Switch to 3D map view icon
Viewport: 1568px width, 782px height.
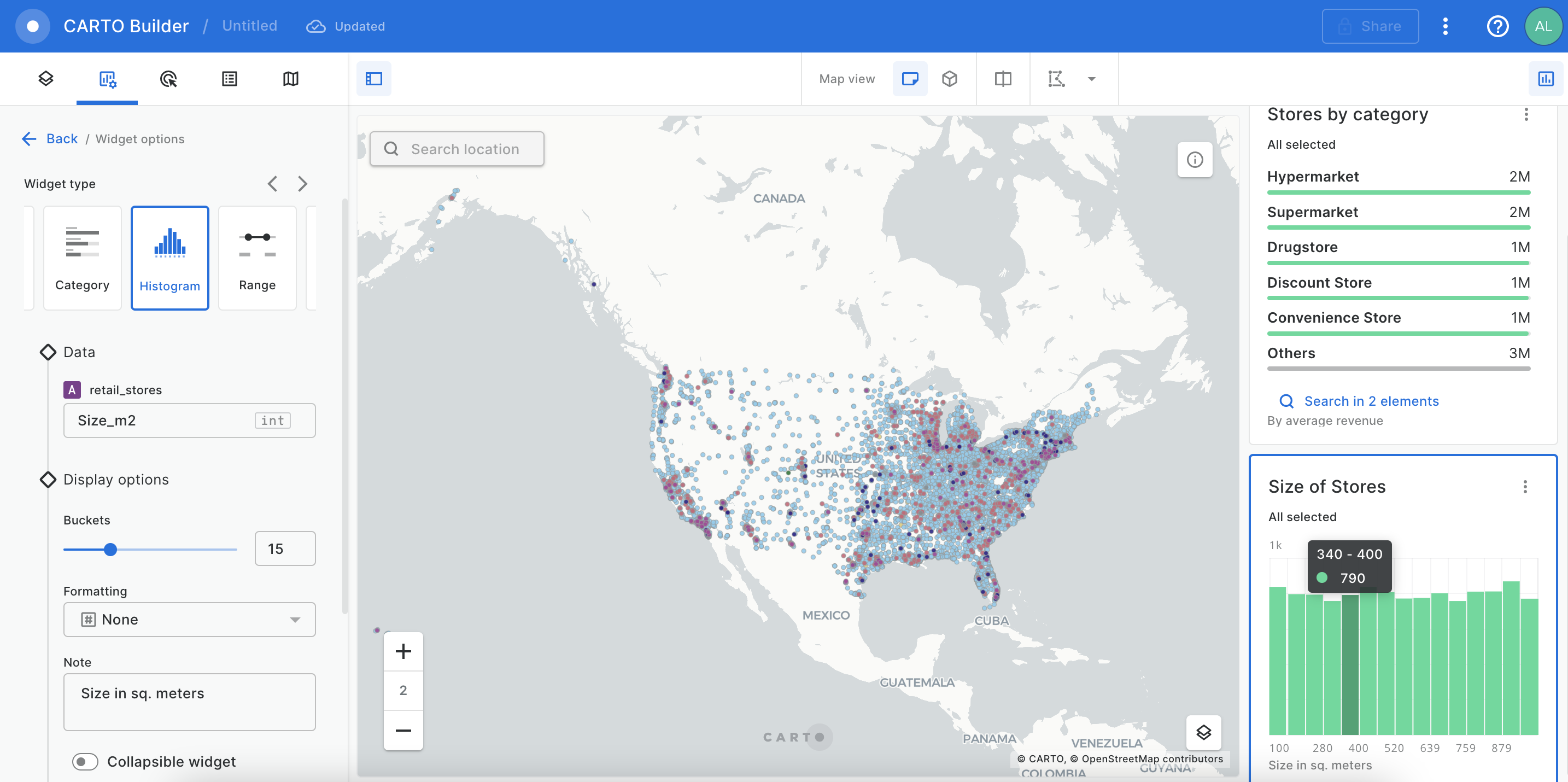pyautogui.click(x=949, y=79)
